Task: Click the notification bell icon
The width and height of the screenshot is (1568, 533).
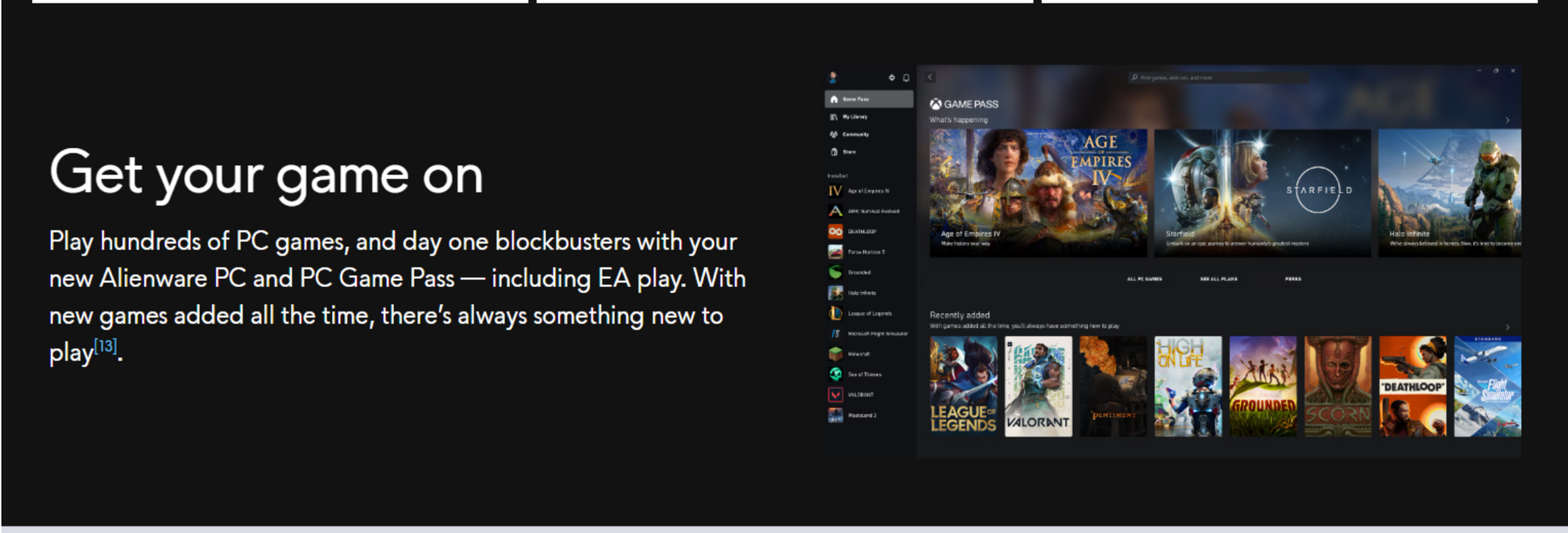Action: tap(906, 78)
